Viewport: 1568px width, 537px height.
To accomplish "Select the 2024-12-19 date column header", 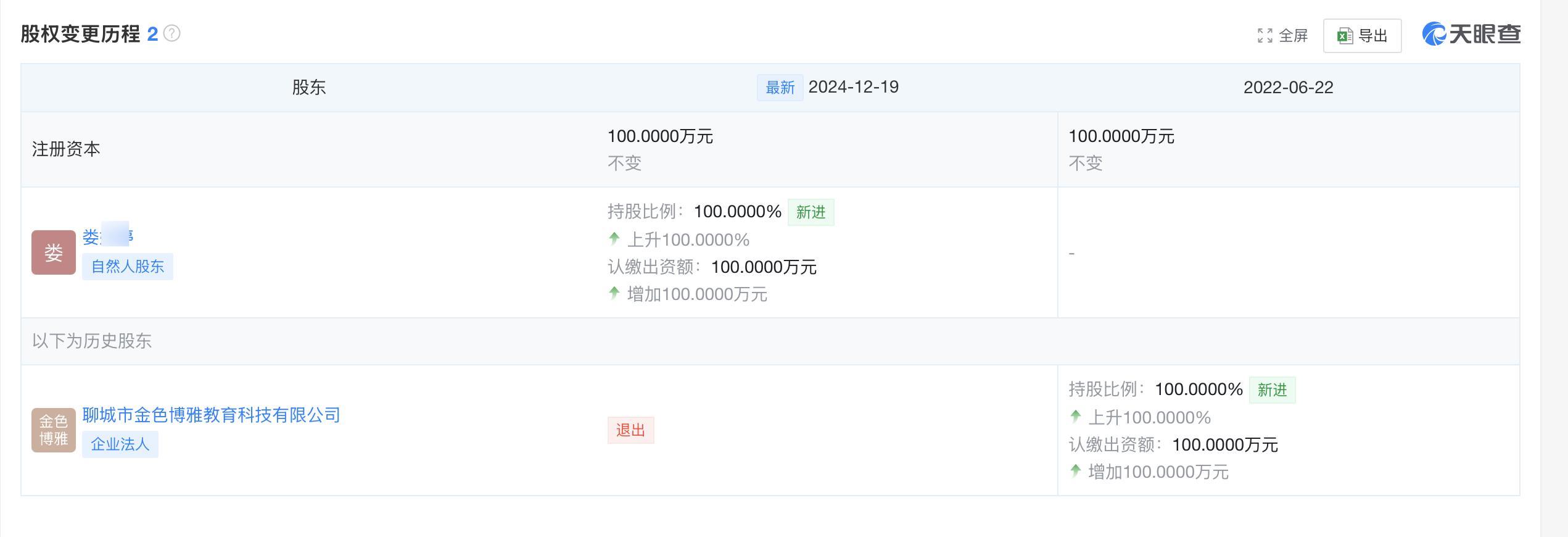I will [853, 87].
